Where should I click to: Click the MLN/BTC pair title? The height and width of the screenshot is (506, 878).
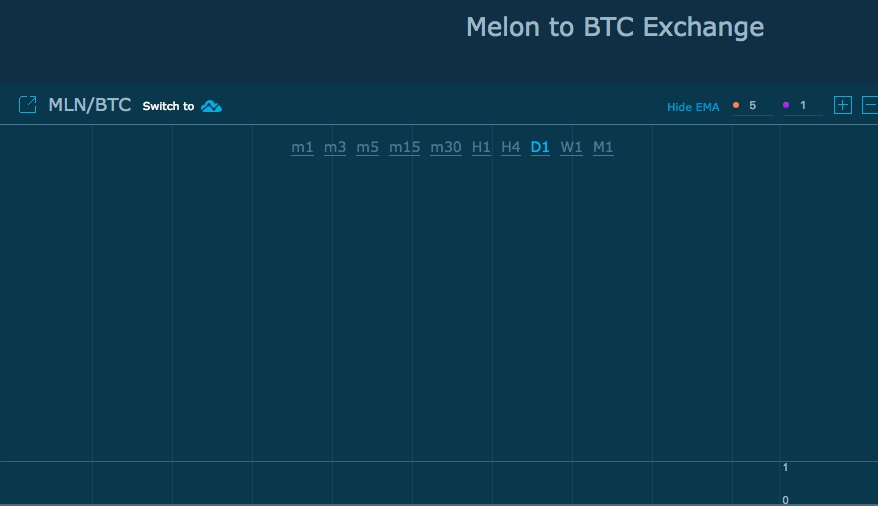tap(90, 105)
